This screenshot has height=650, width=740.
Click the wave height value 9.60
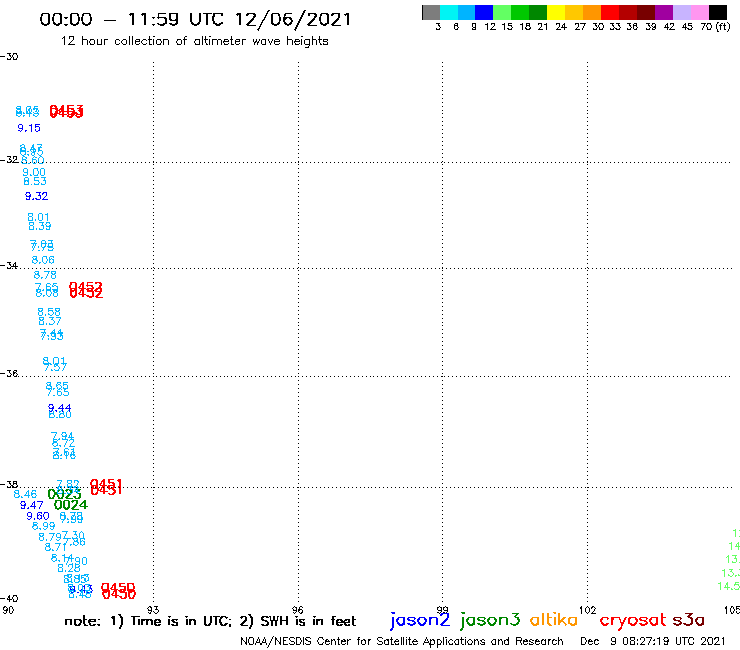38,516
